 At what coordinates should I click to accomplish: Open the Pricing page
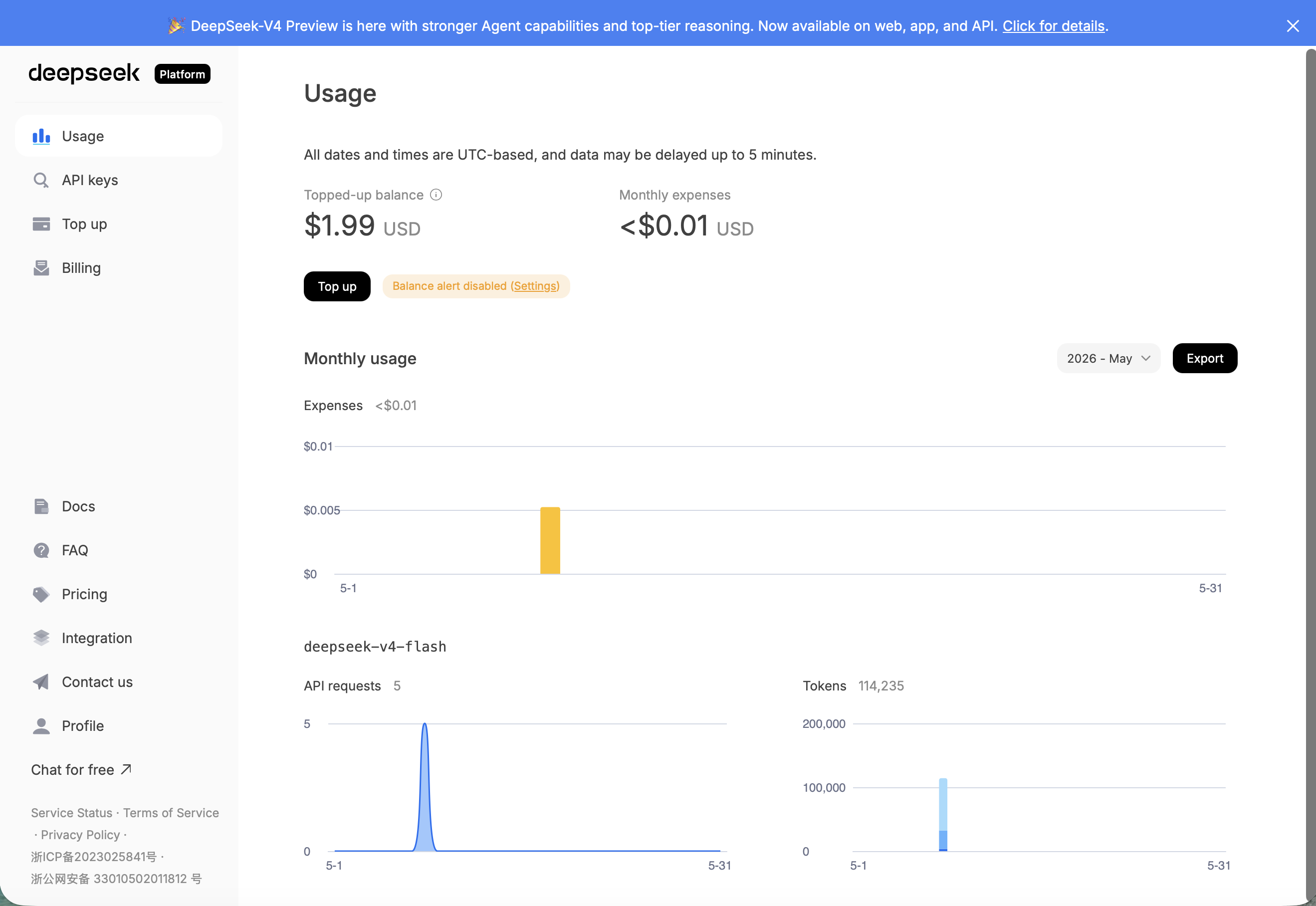[x=118, y=594]
